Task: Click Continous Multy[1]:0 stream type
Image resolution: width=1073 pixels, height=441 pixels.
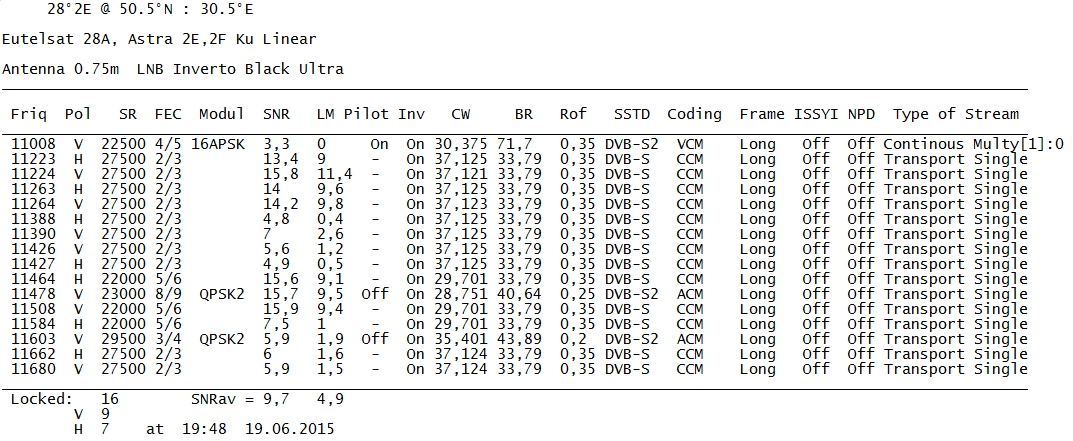Action: [974, 144]
